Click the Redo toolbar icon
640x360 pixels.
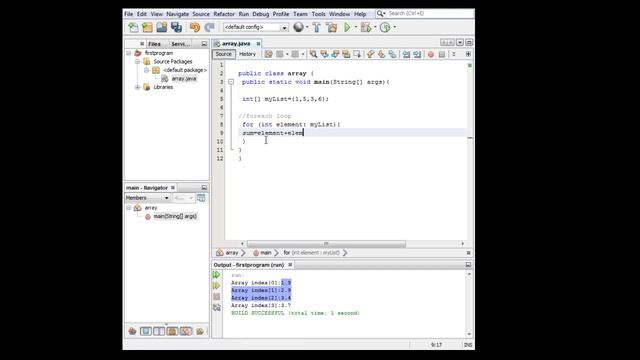tap(209, 27)
